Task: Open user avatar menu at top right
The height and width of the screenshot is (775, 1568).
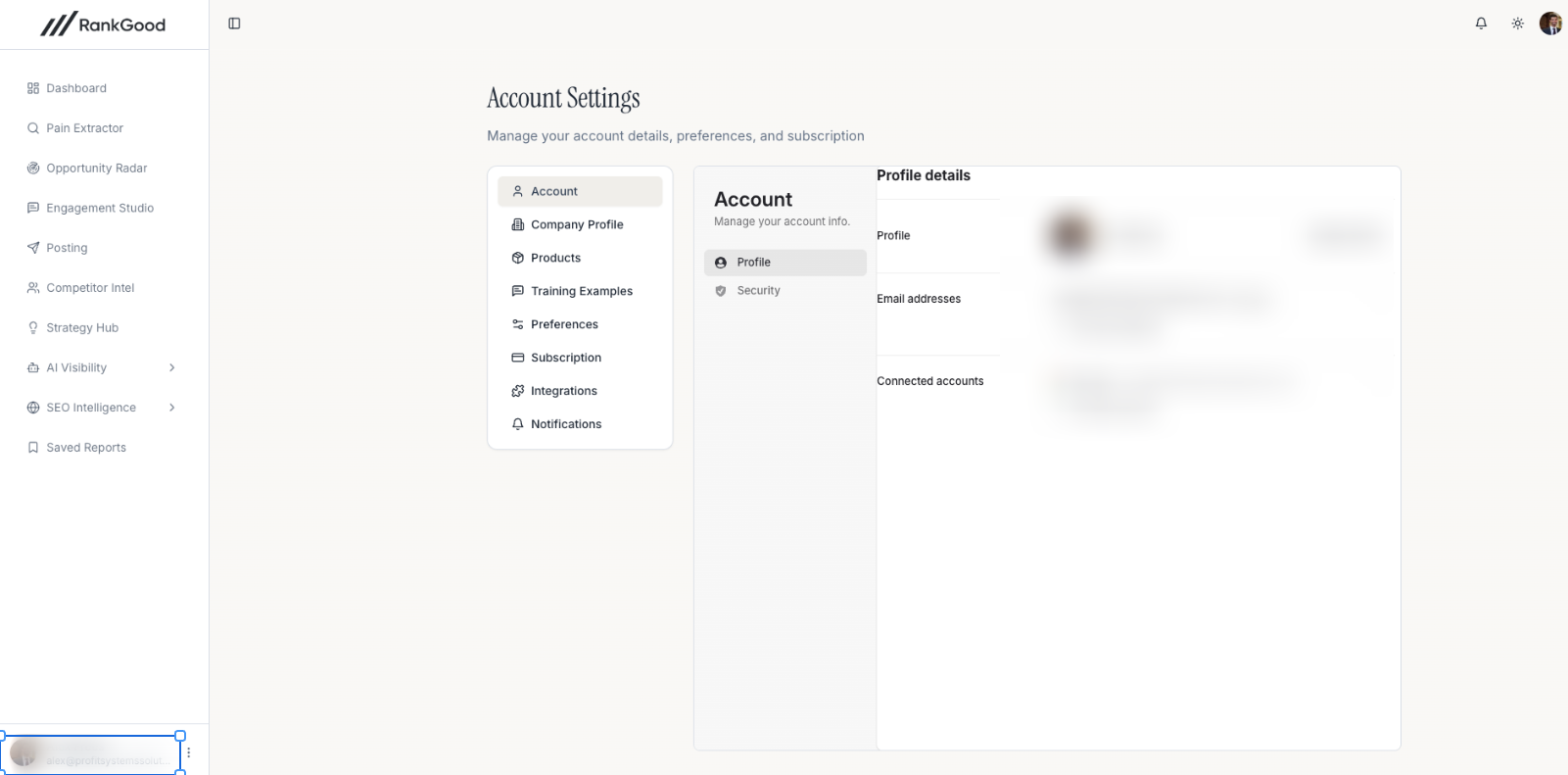Action: pos(1550,24)
